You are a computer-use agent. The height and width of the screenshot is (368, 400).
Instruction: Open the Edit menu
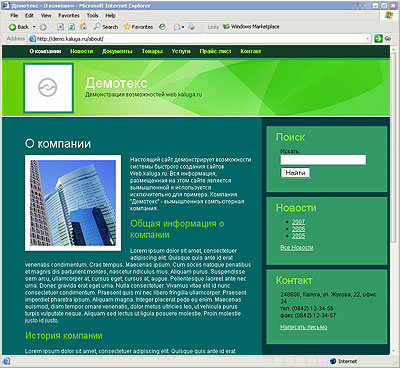tap(29, 15)
